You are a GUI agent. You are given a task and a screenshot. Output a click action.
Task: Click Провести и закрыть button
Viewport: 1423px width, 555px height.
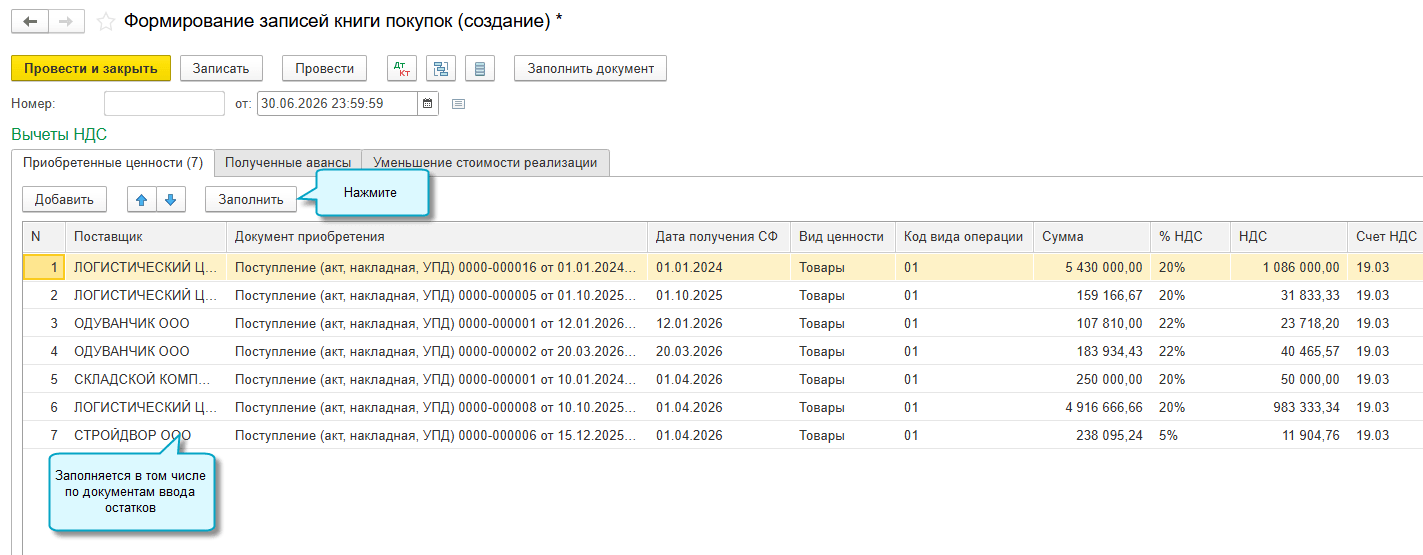(x=91, y=68)
